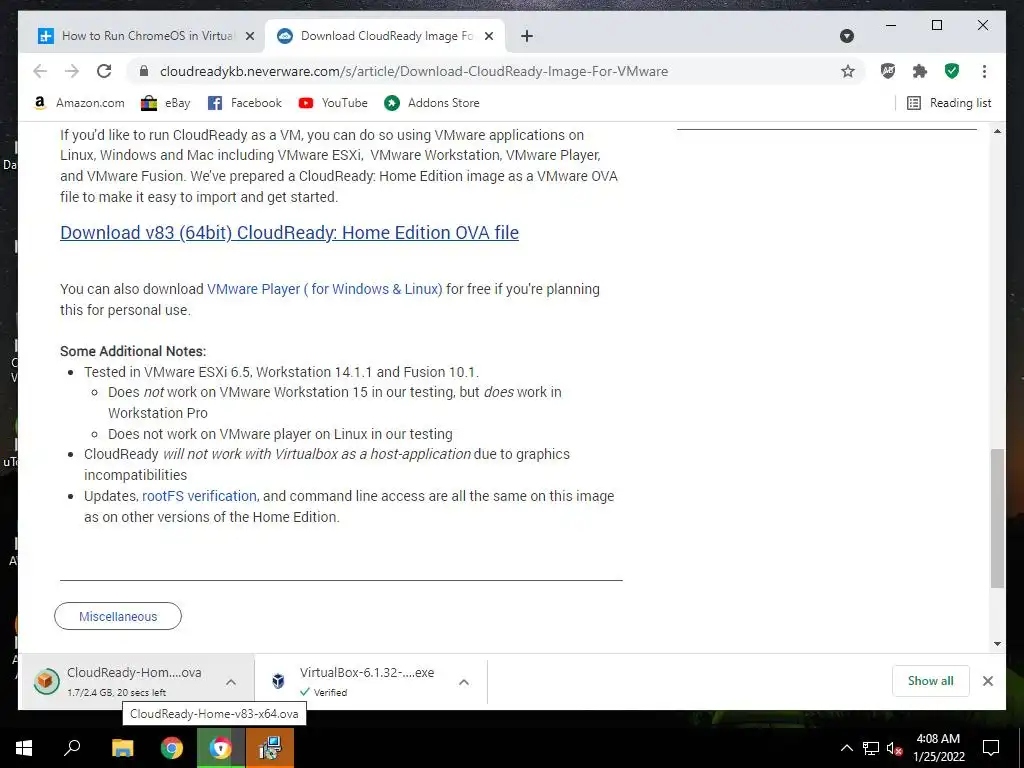Image resolution: width=1024 pixels, height=768 pixels.
Task: Open the Facebook bookmark
Action: 245,103
